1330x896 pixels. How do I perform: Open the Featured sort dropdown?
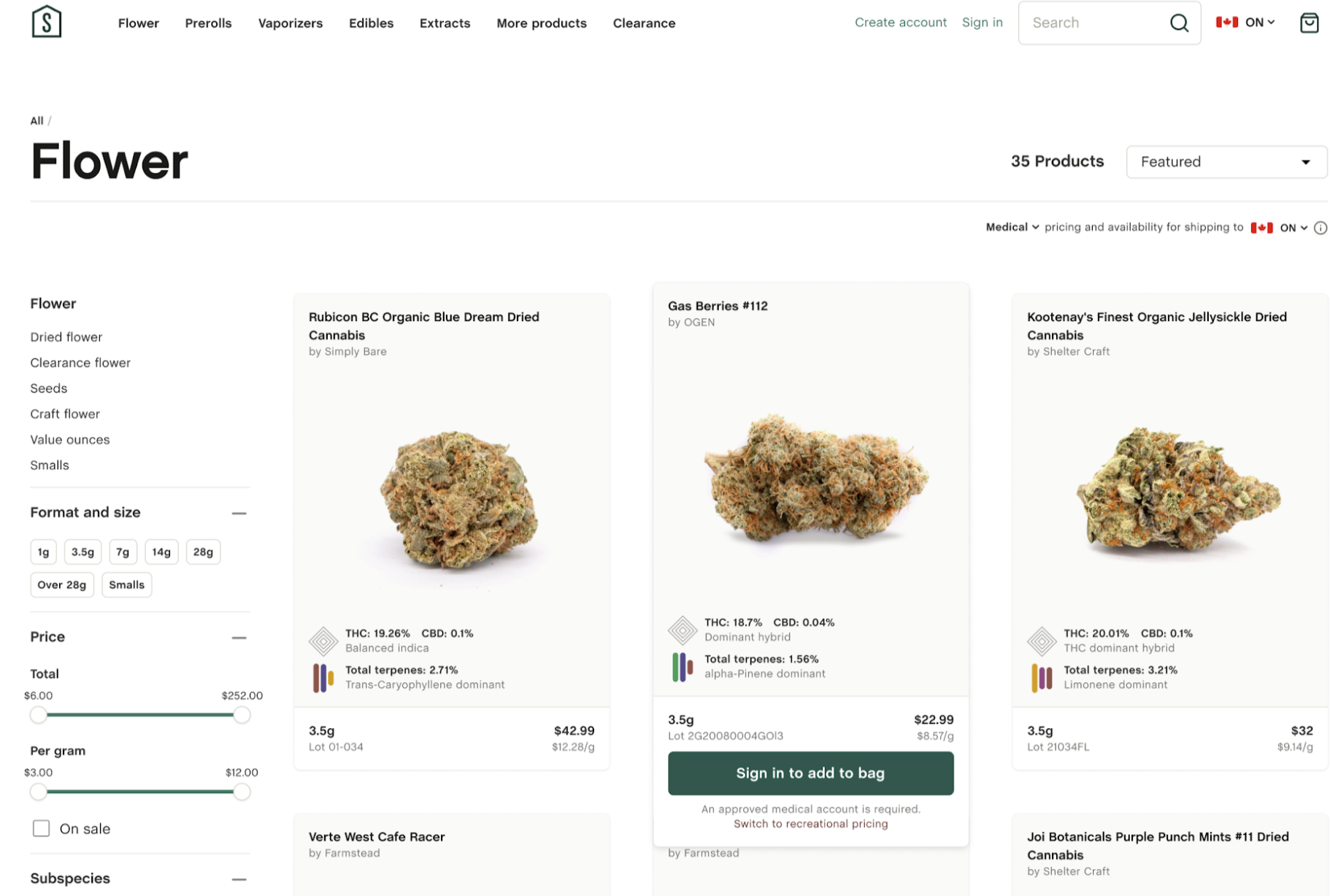point(1226,161)
